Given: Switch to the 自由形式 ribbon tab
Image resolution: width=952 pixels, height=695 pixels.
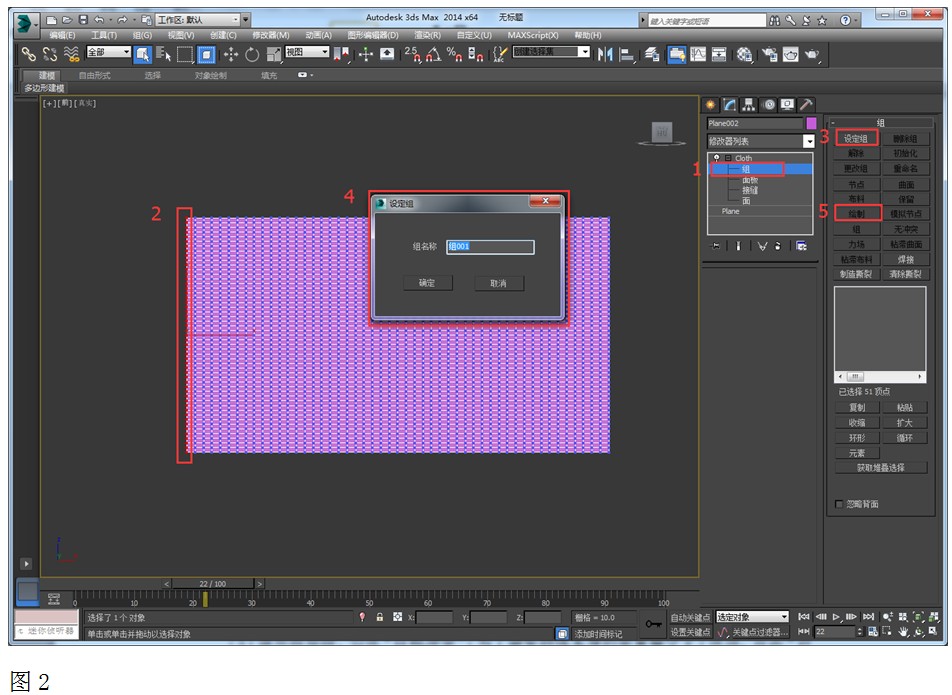Looking at the screenshot, I should tap(95, 75).
